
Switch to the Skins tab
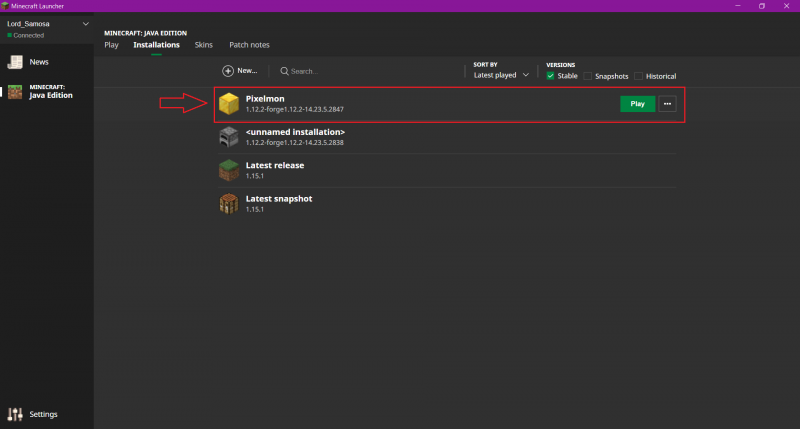point(204,45)
